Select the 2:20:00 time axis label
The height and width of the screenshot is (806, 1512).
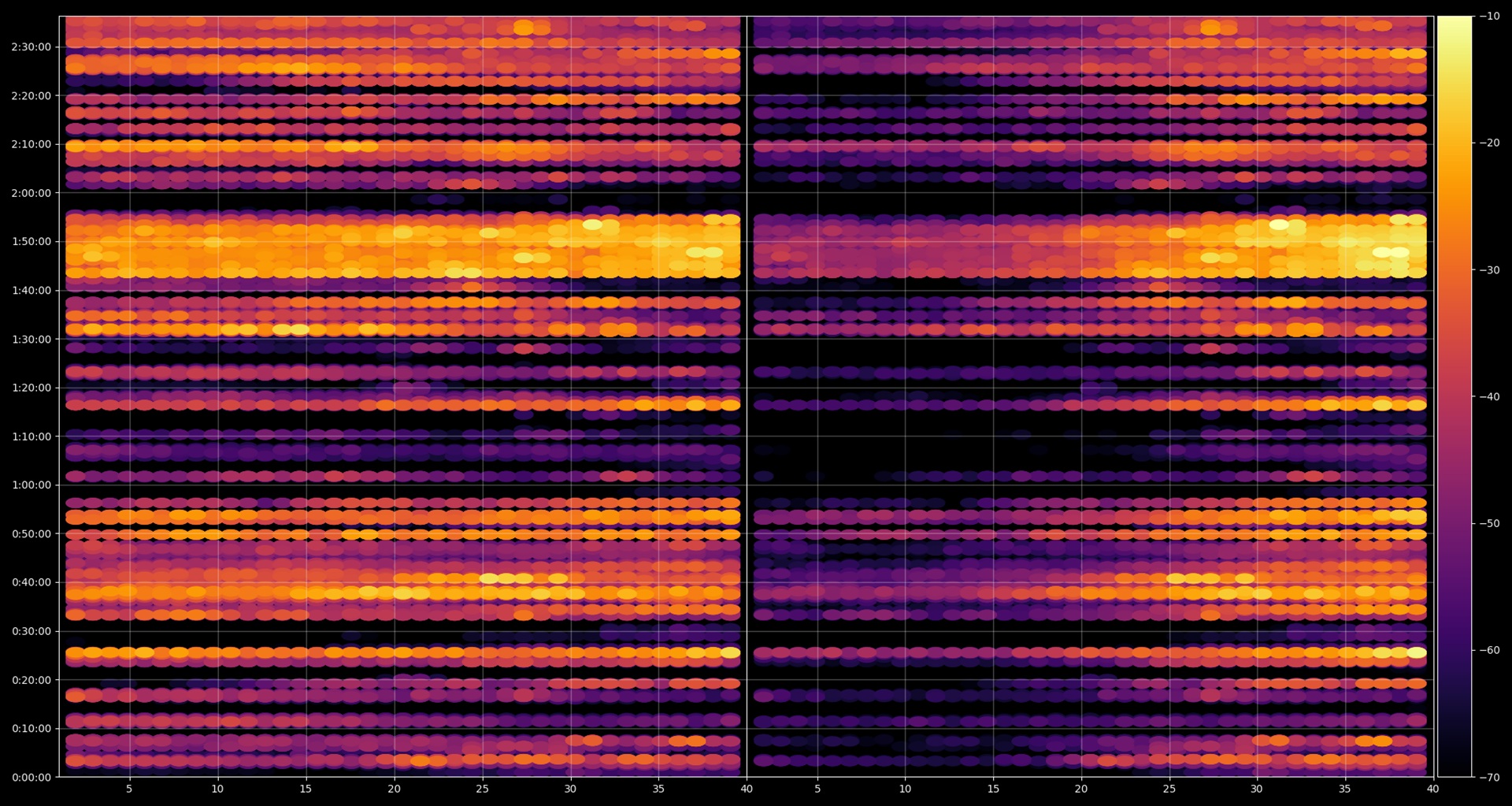pos(31,95)
